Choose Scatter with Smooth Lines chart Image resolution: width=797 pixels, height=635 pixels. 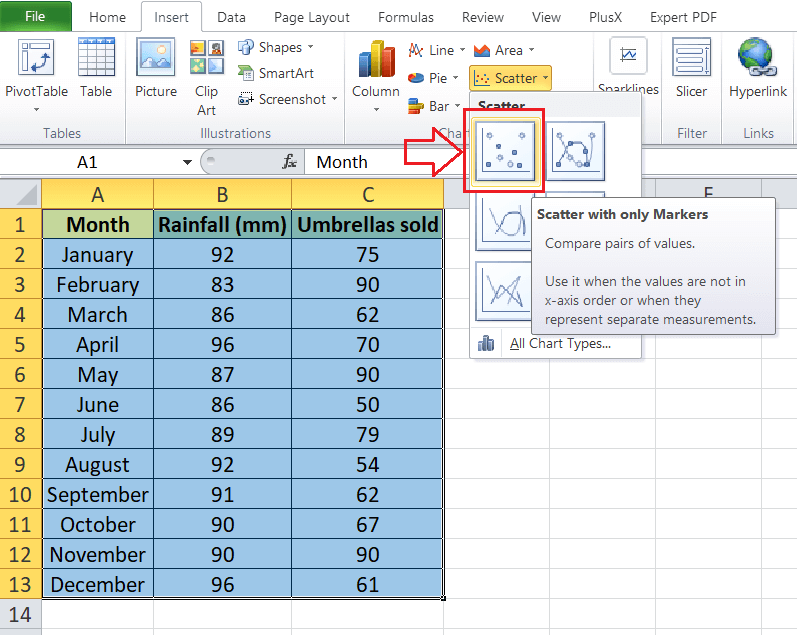click(x=503, y=222)
